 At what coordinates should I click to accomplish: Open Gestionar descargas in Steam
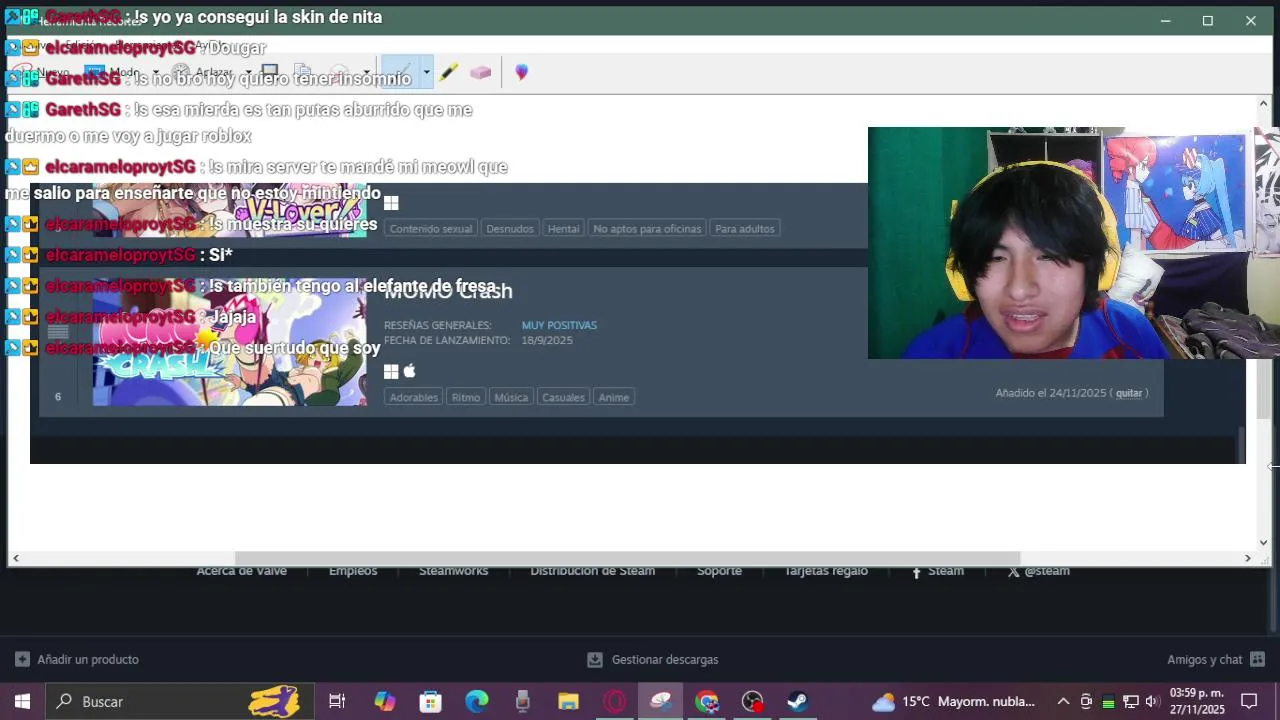(652, 660)
